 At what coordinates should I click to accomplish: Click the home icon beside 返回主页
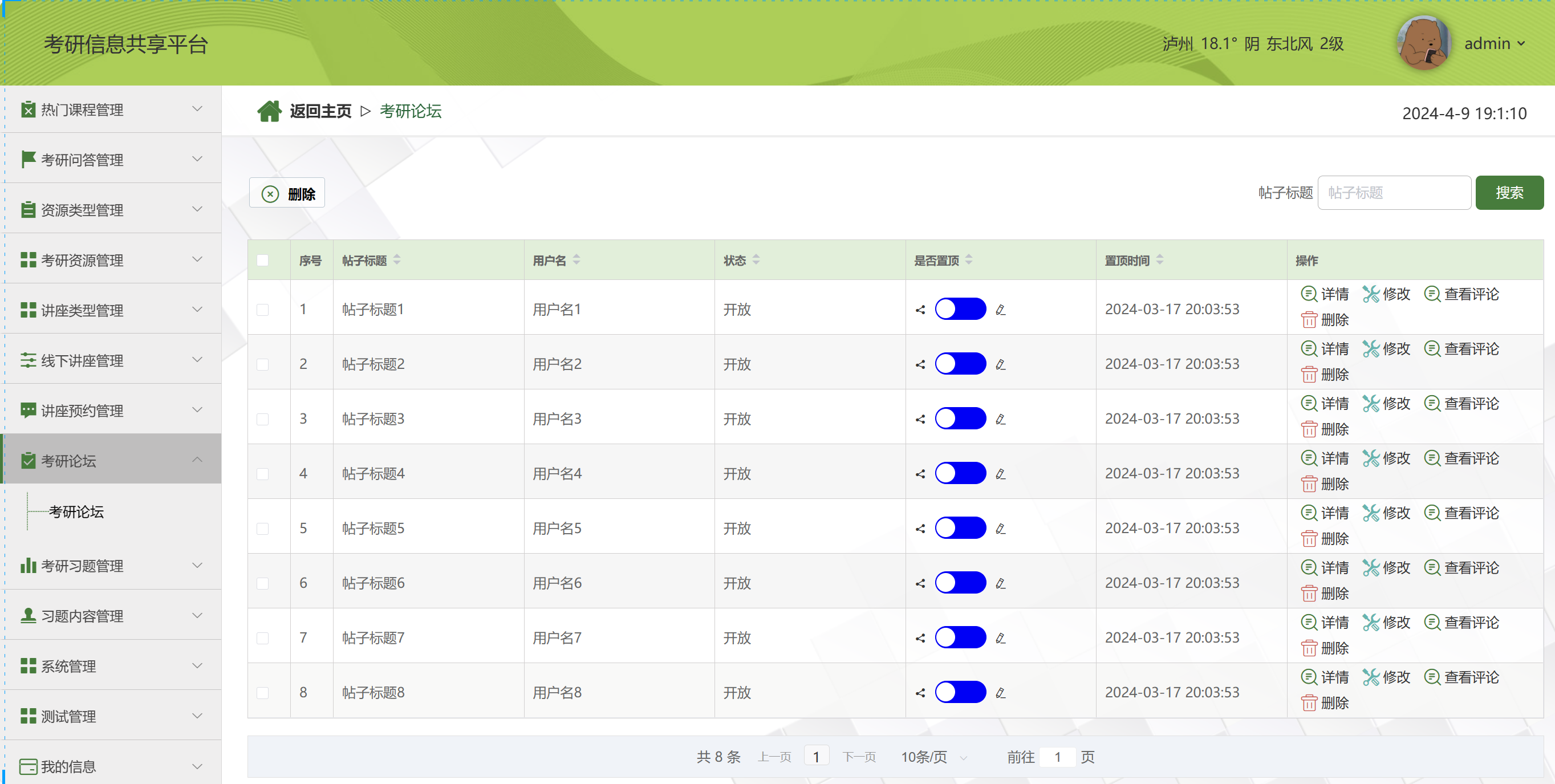(x=269, y=111)
